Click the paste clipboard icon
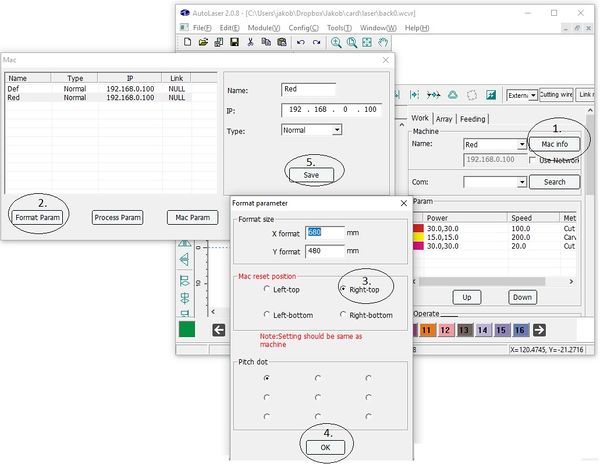This screenshot has height=464, width=600. coord(282,42)
